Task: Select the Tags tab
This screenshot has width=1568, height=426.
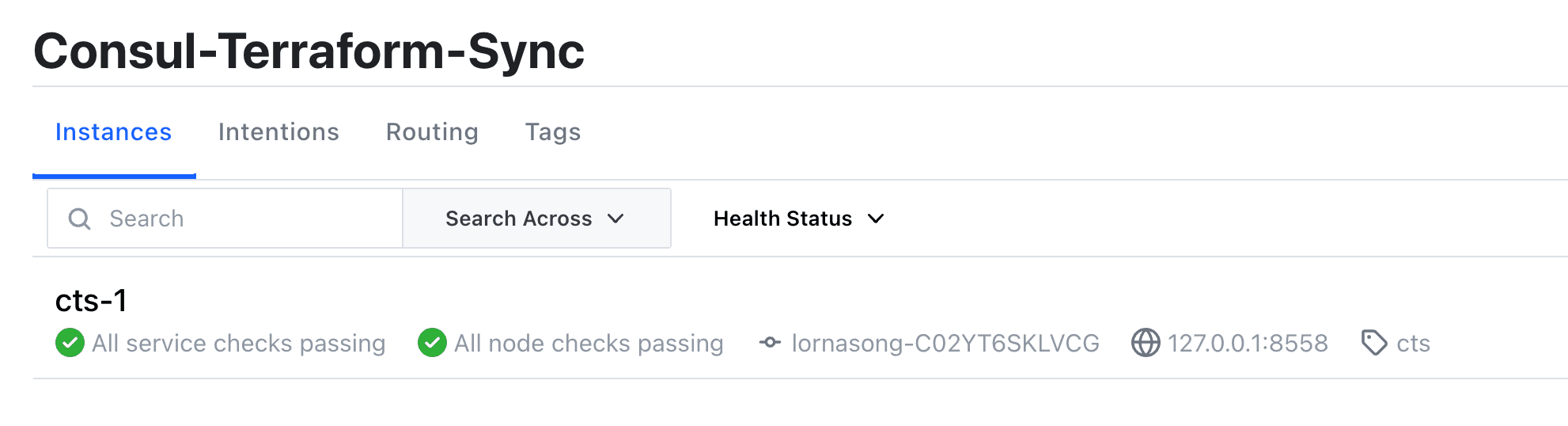Action: [x=553, y=132]
